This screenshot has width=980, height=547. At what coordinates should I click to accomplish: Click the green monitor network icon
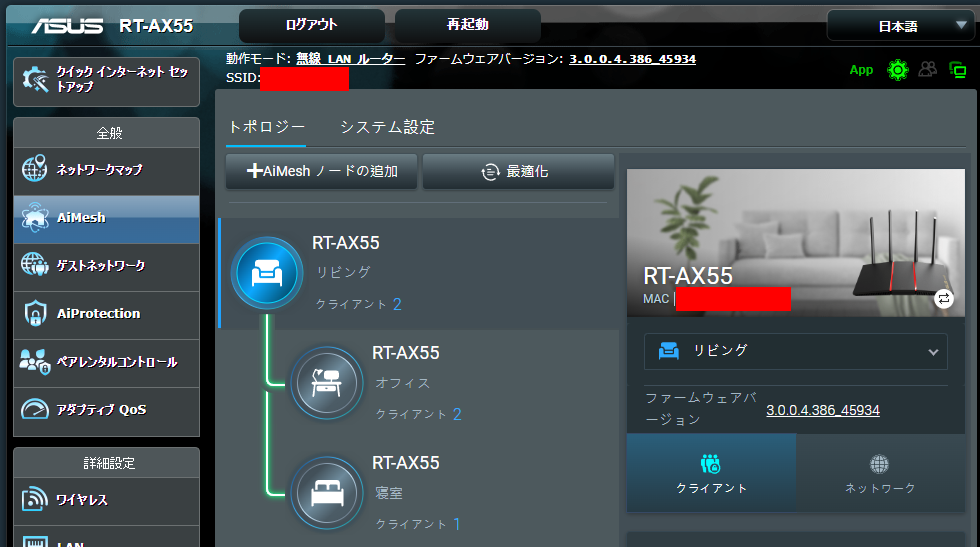click(x=958, y=70)
